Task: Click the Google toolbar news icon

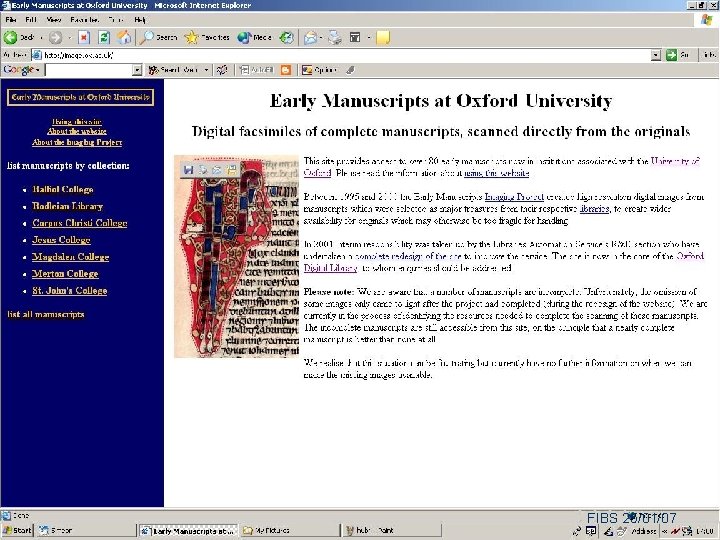Action: (x=222, y=70)
